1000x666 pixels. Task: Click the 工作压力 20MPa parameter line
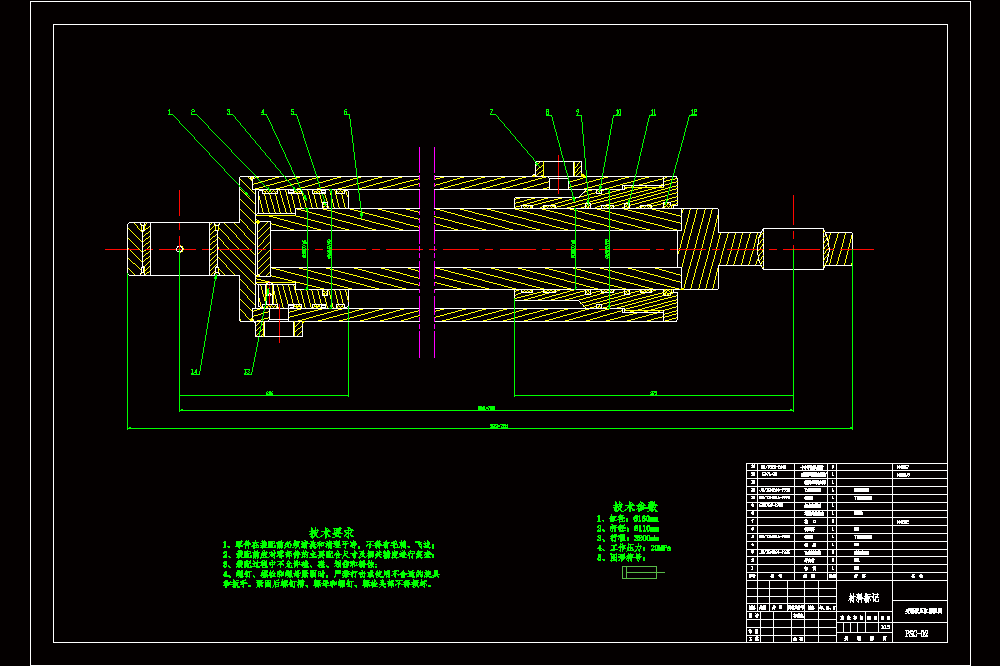634,548
